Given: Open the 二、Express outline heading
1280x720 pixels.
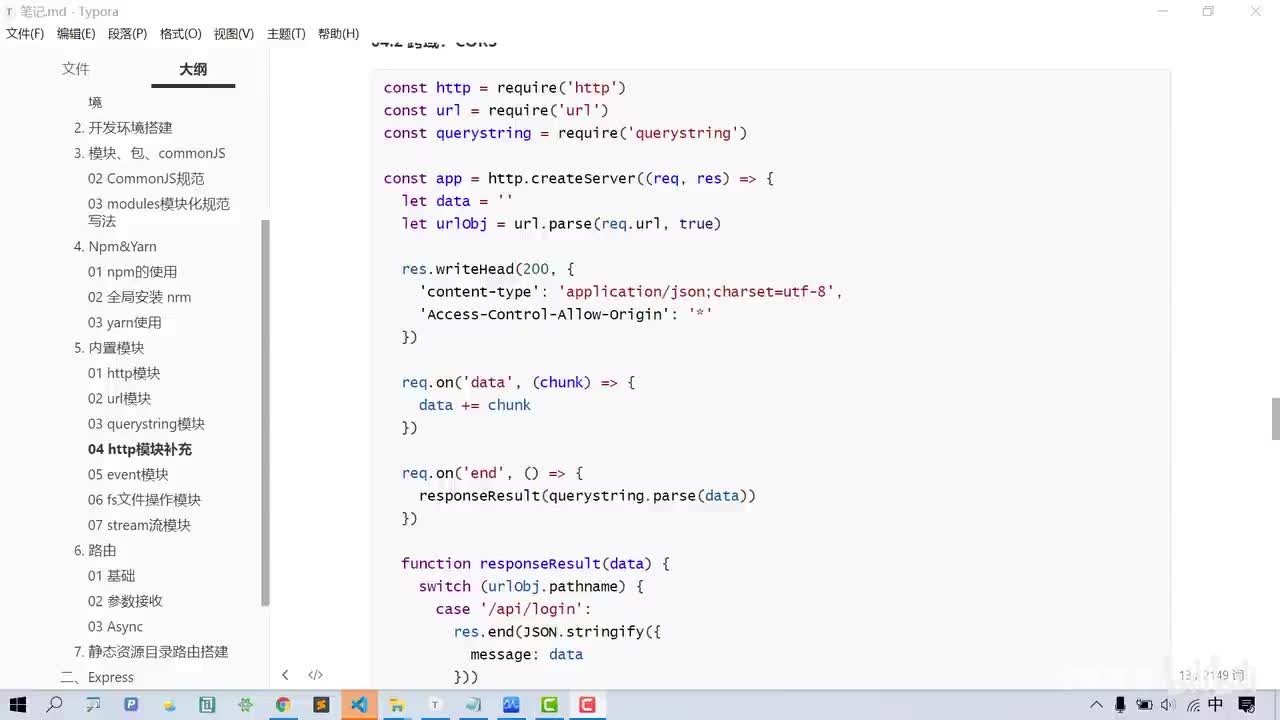Looking at the screenshot, I should click(97, 677).
